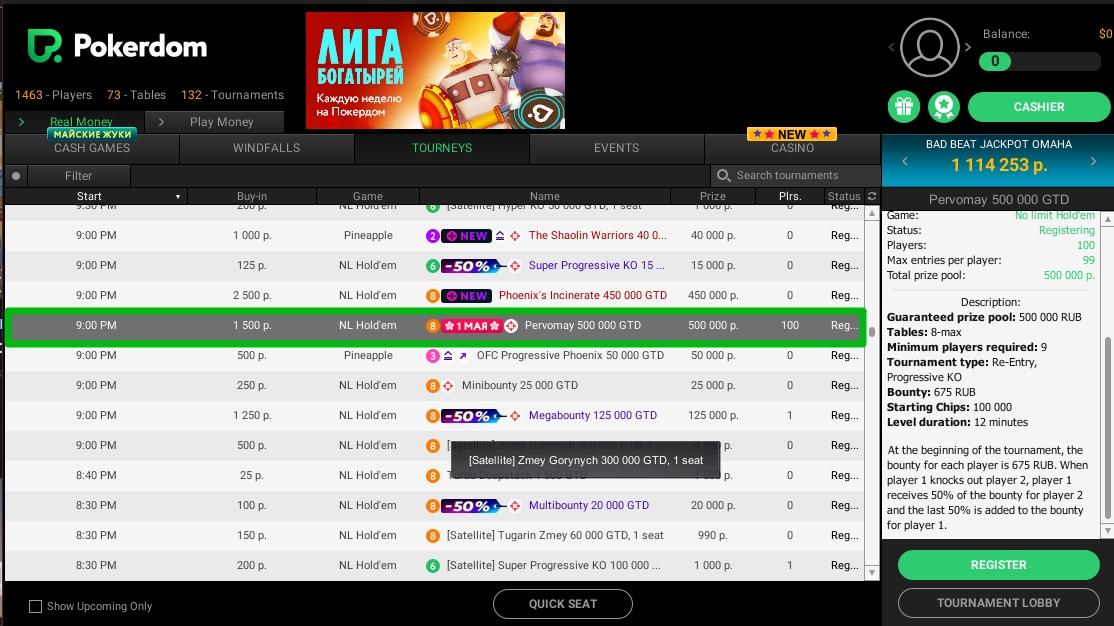Image resolution: width=1114 pixels, height=626 pixels.
Task: Expand the Real Money mode arrow
Action: [x=21, y=122]
